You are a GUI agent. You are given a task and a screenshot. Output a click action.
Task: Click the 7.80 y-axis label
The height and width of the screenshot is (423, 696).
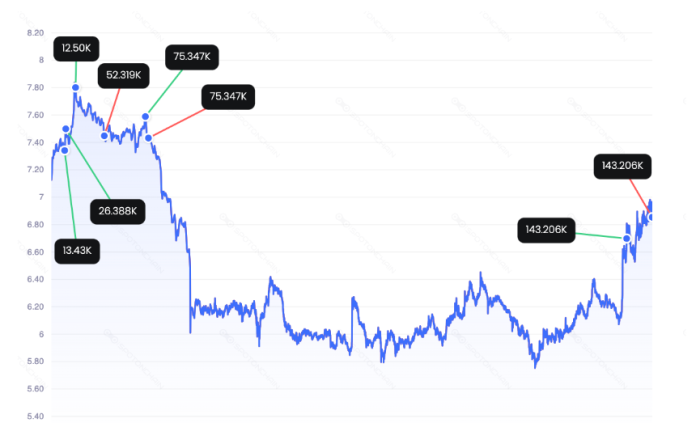point(35,88)
